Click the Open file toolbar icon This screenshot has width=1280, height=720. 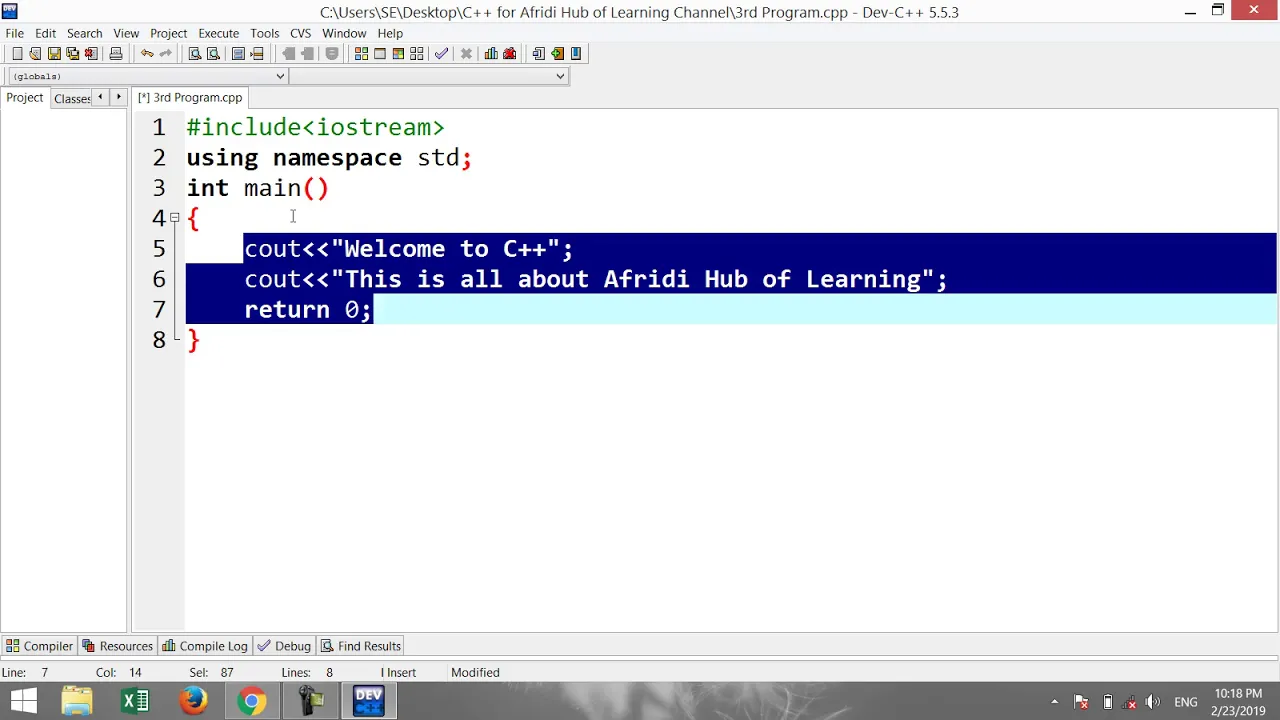click(34, 54)
